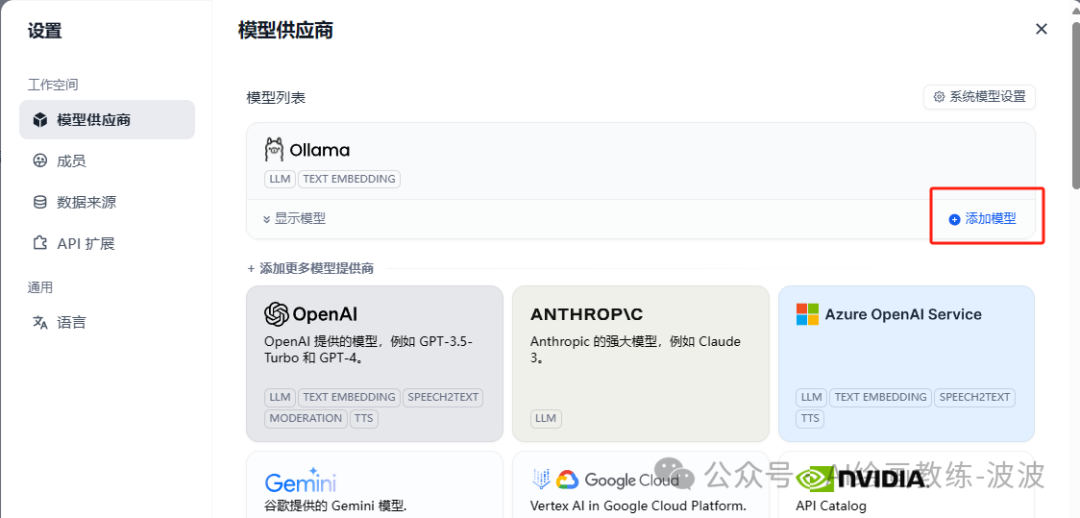Click the TTS tag on Azure card

[811, 418]
